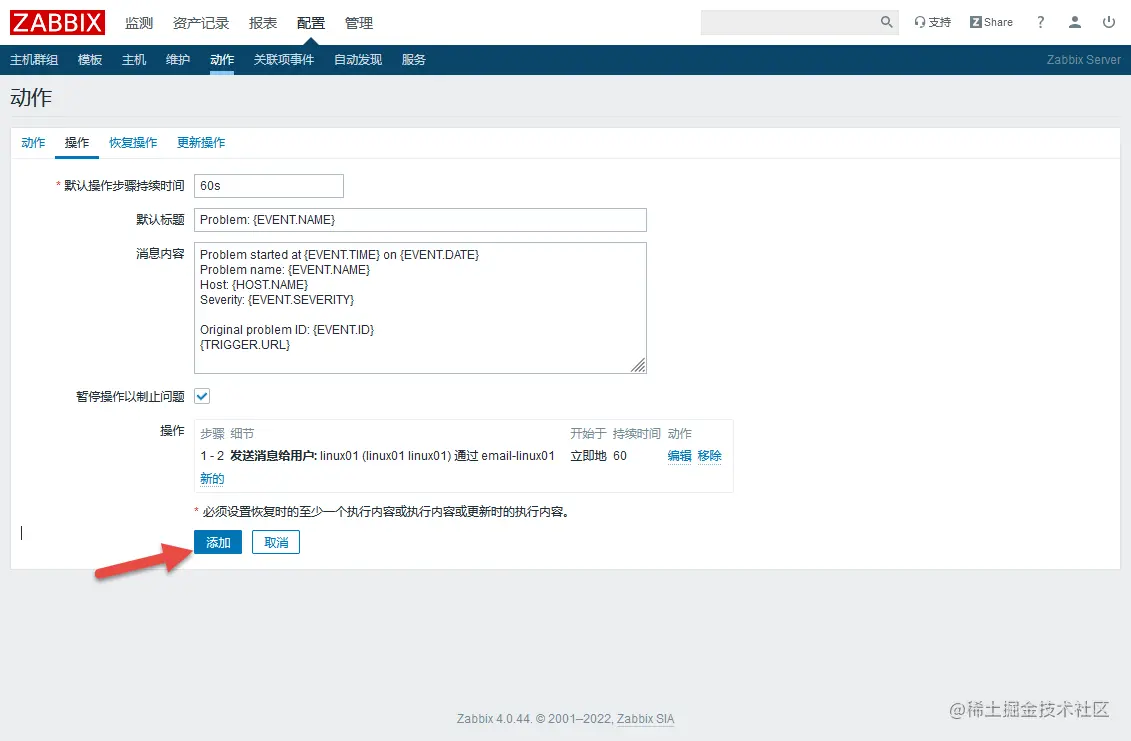This screenshot has width=1131, height=741.
Task: Switch to the 操作 form tab
Action: (x=76, y=143)
